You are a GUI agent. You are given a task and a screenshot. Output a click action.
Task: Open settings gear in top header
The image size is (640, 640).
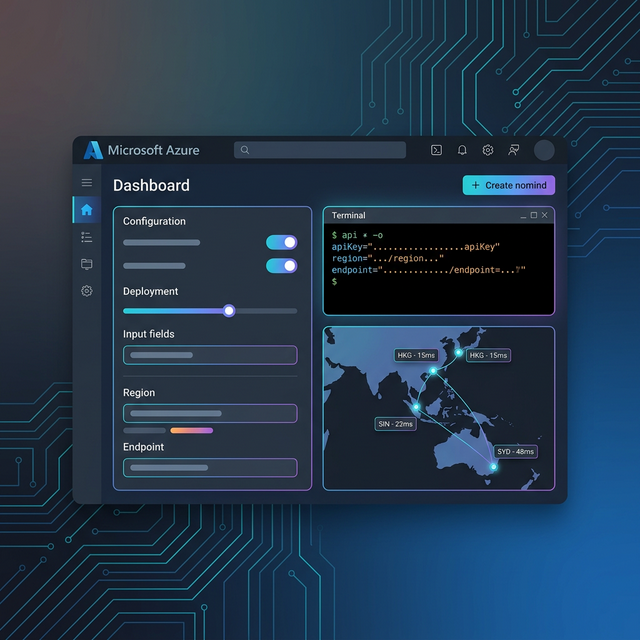pos(488,150)
